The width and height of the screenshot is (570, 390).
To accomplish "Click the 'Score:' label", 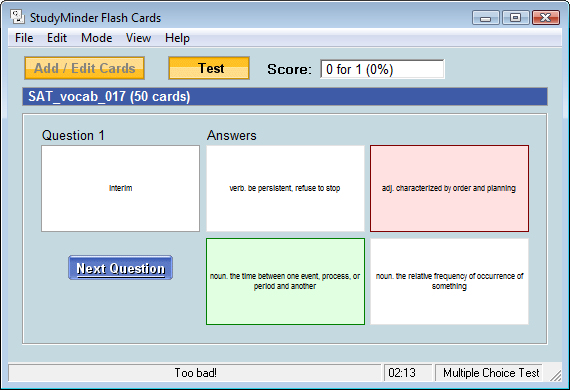I will (x=289, y=69).
